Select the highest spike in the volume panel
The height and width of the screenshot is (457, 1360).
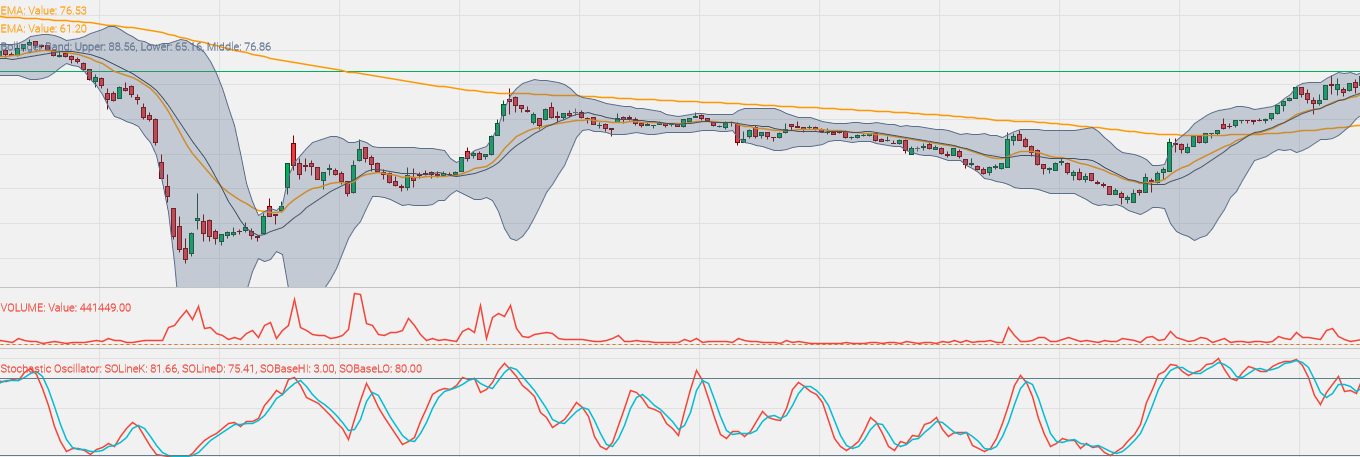pyautogui.click(x=356, y=295)
